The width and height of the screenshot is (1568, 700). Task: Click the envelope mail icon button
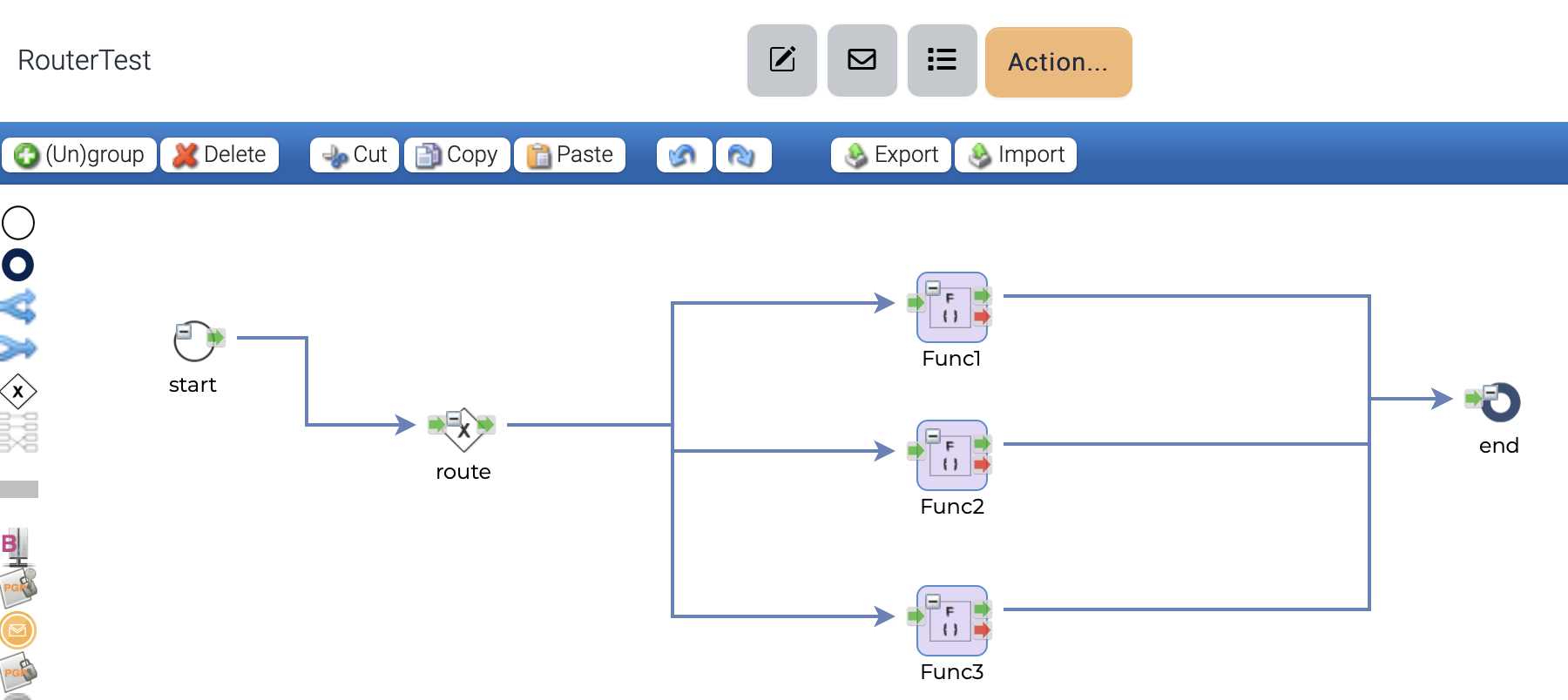pos(862,60)
